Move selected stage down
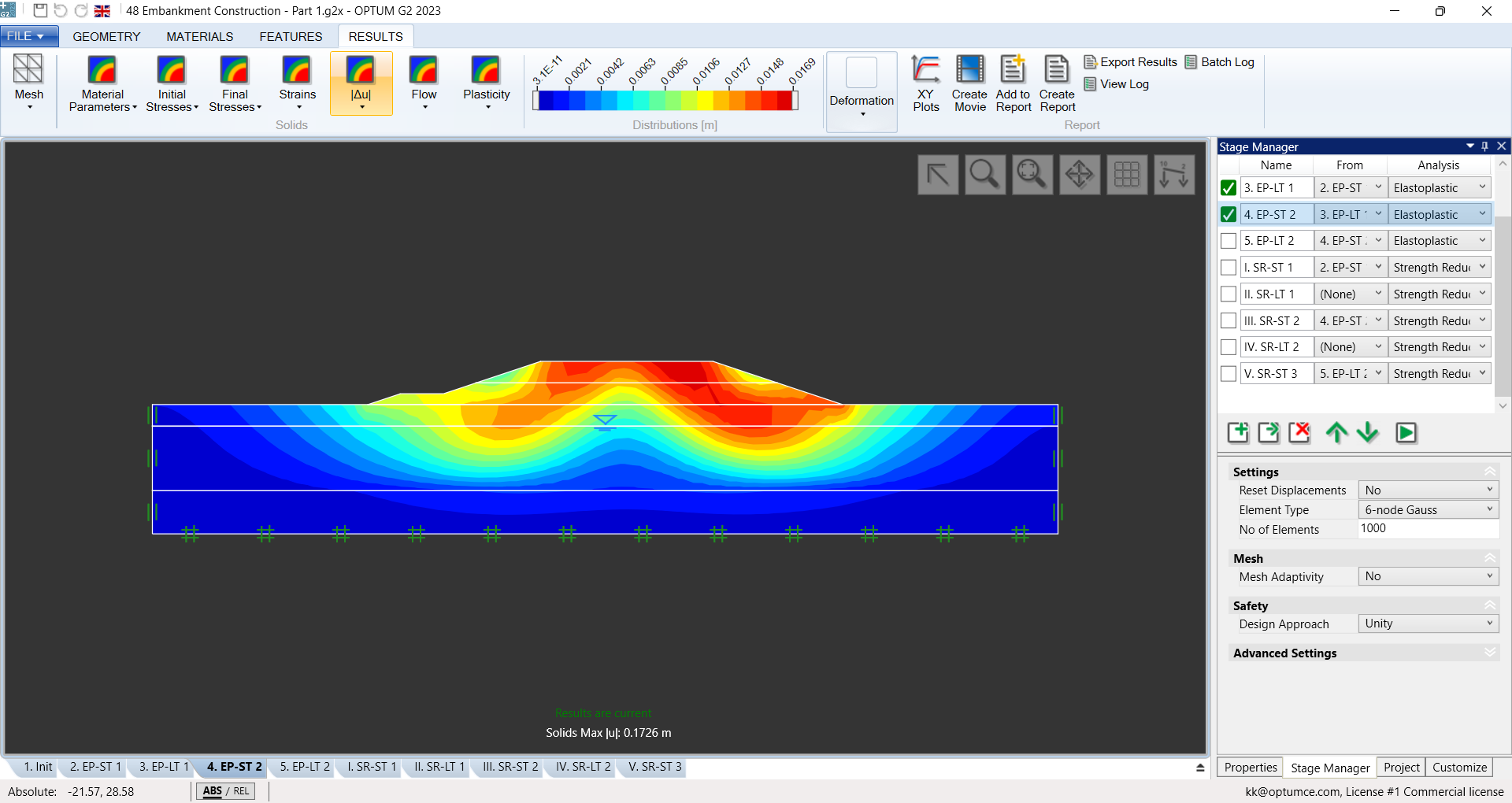Screen dimensions: 1512x803 coord(1368,432)
